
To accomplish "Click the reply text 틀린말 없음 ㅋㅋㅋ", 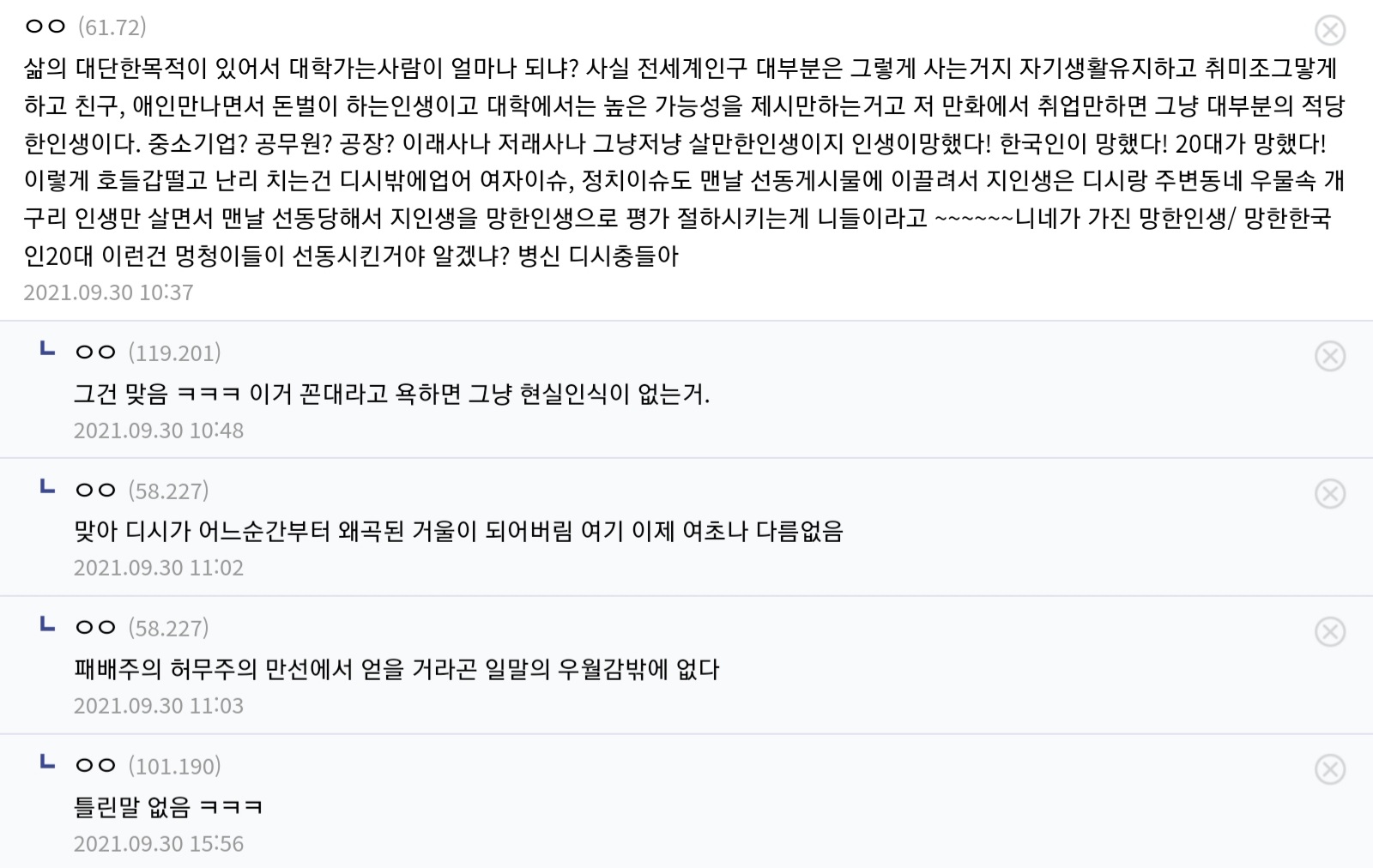I will coord(168,806).
